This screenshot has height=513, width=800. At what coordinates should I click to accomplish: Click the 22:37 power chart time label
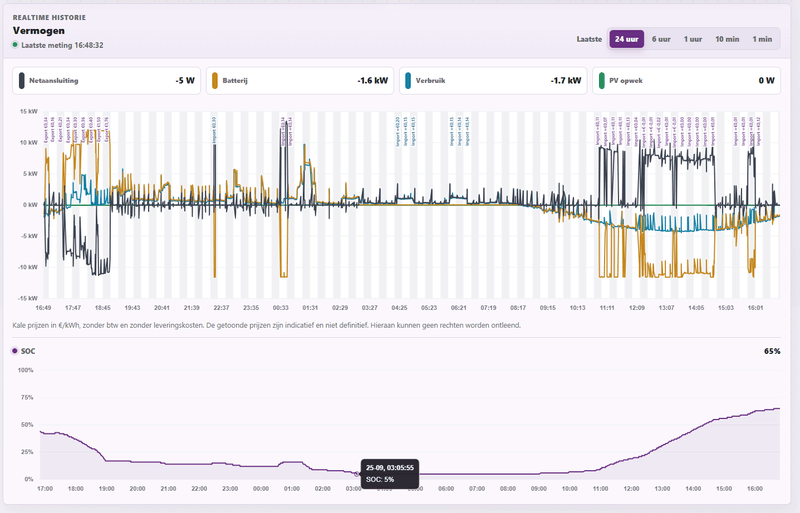click(x=221, y=308)
